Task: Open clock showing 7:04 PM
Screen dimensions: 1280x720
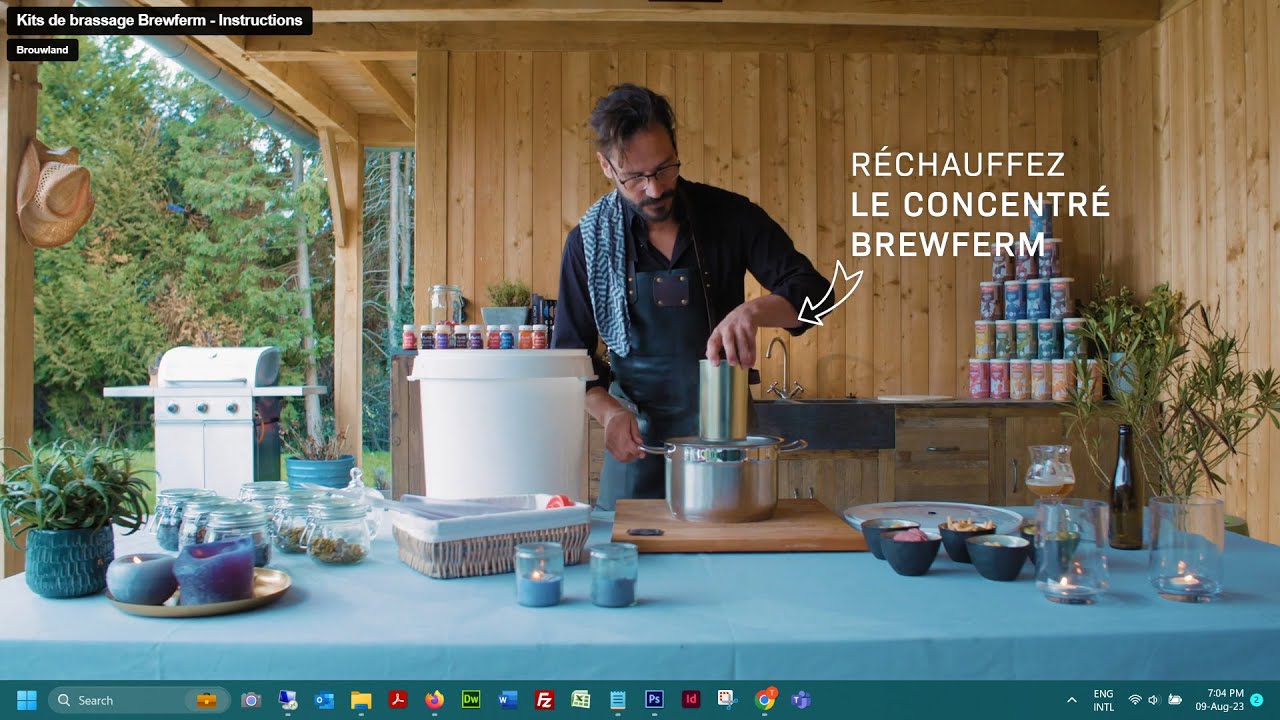Action: [1220, 700]
